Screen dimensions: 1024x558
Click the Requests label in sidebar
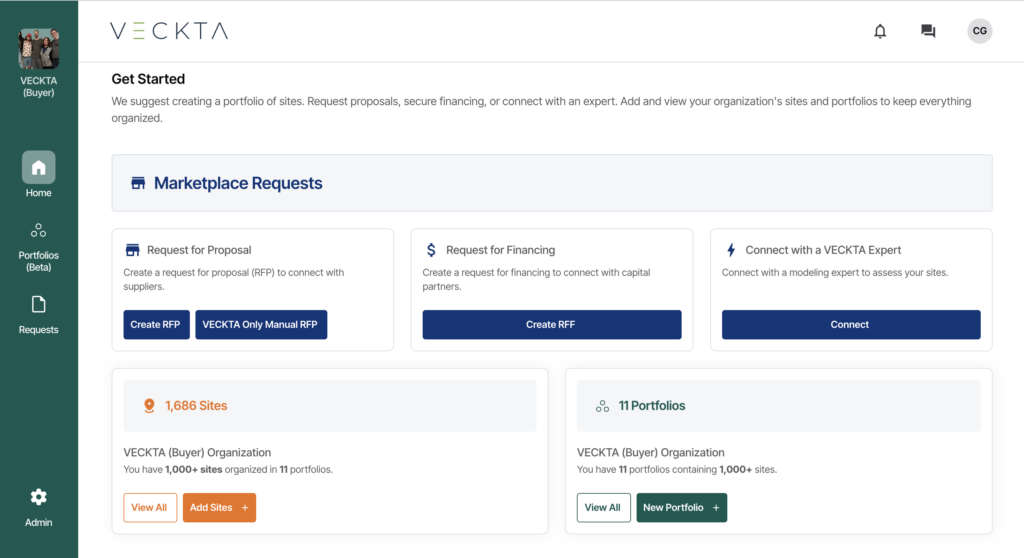[39, 330]
